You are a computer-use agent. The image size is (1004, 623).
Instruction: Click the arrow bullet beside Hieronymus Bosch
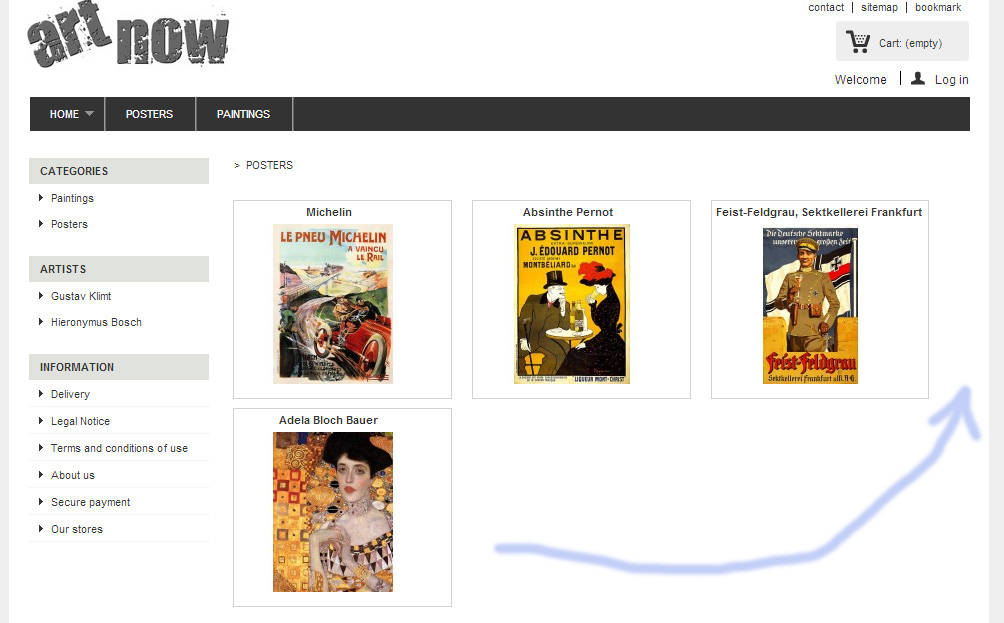tap(41, 321)
